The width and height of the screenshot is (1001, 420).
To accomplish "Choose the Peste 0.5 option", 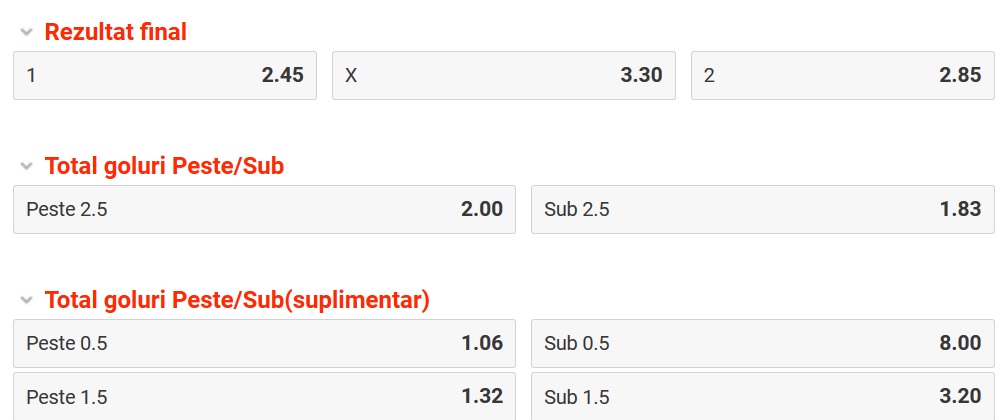I will [x=264, y=344].
